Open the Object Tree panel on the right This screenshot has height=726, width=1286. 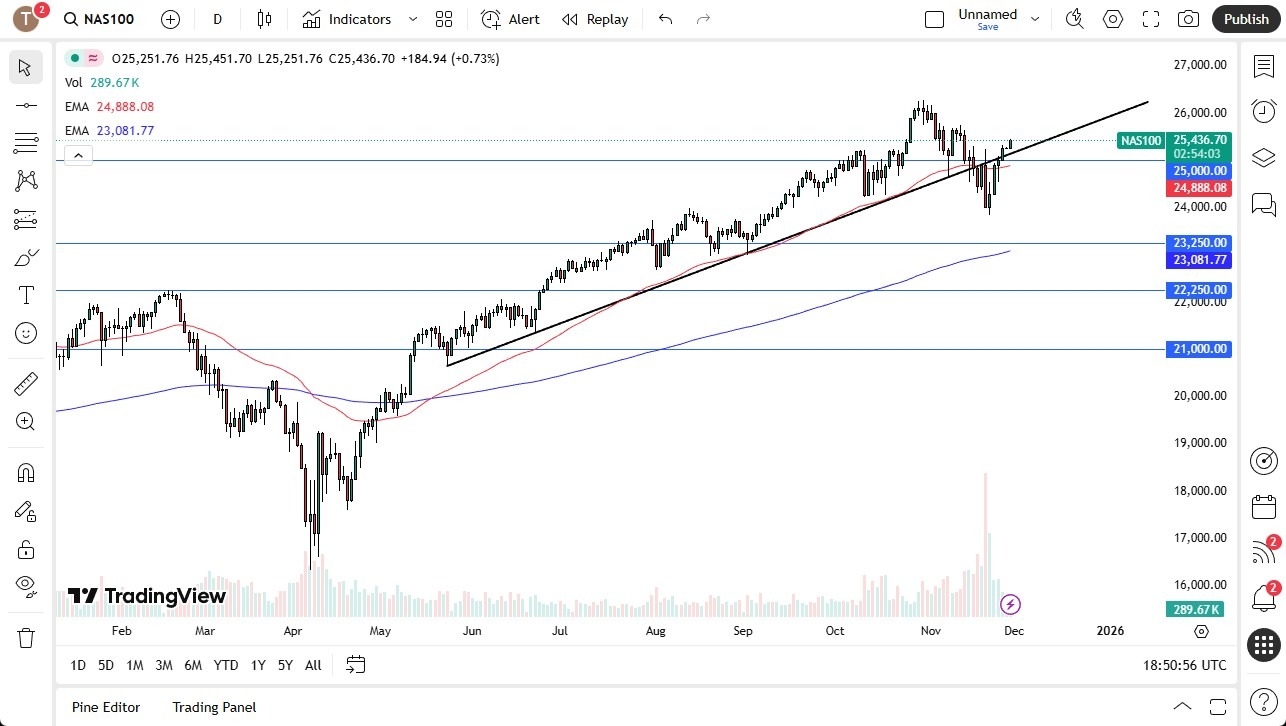1263,157
